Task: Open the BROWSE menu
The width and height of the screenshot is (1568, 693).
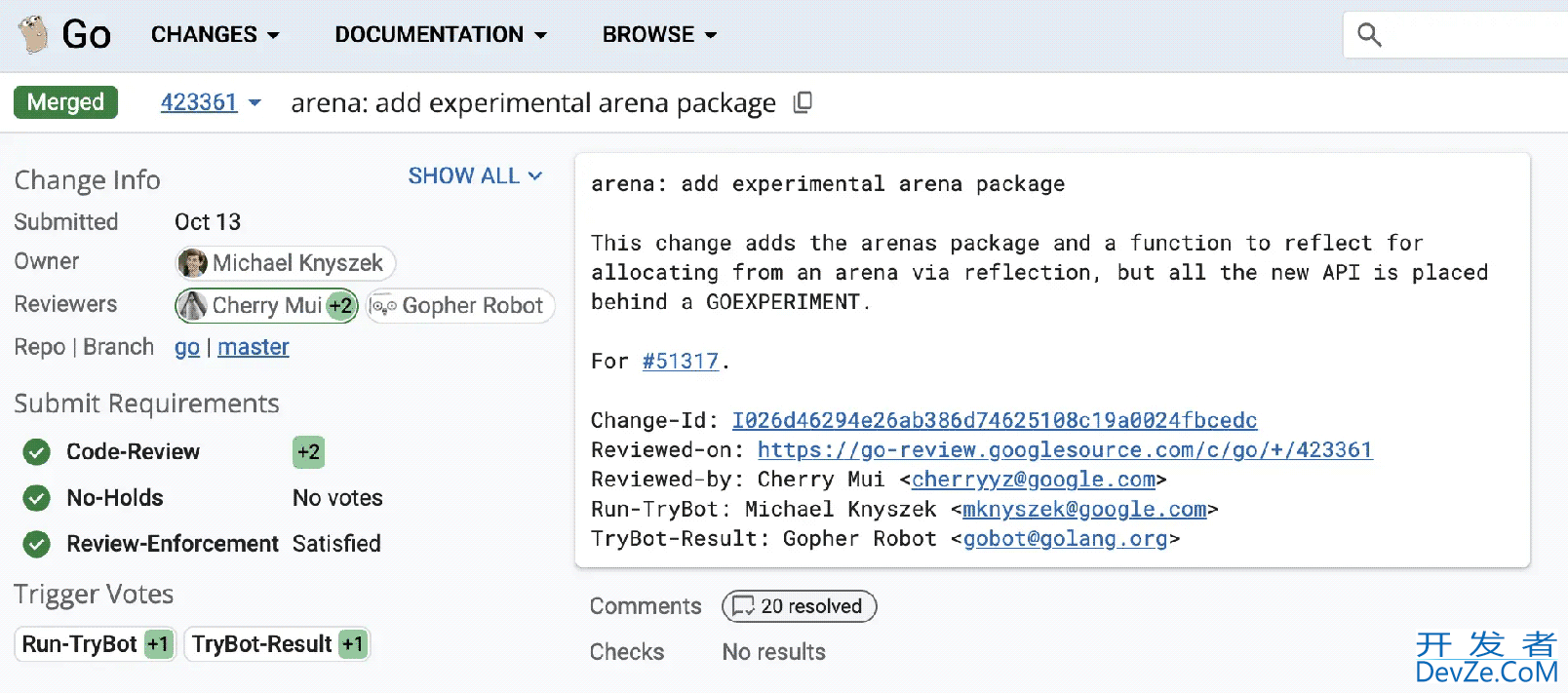Action: 659,35
